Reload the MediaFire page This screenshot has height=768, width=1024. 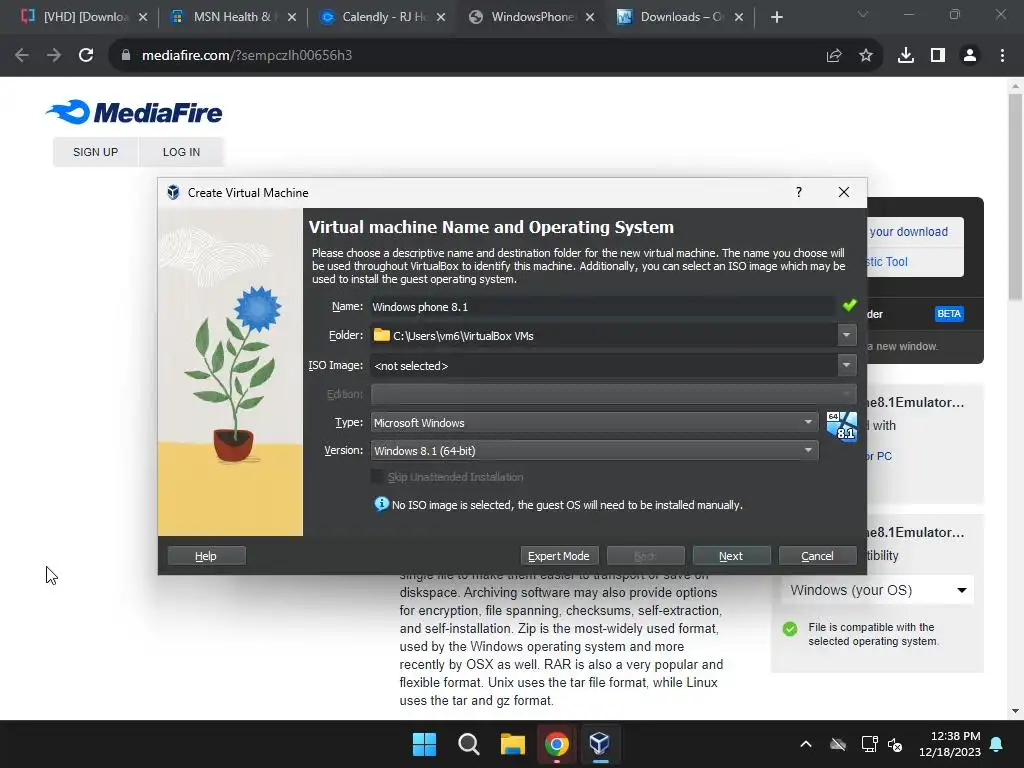[x=86, y=56]
